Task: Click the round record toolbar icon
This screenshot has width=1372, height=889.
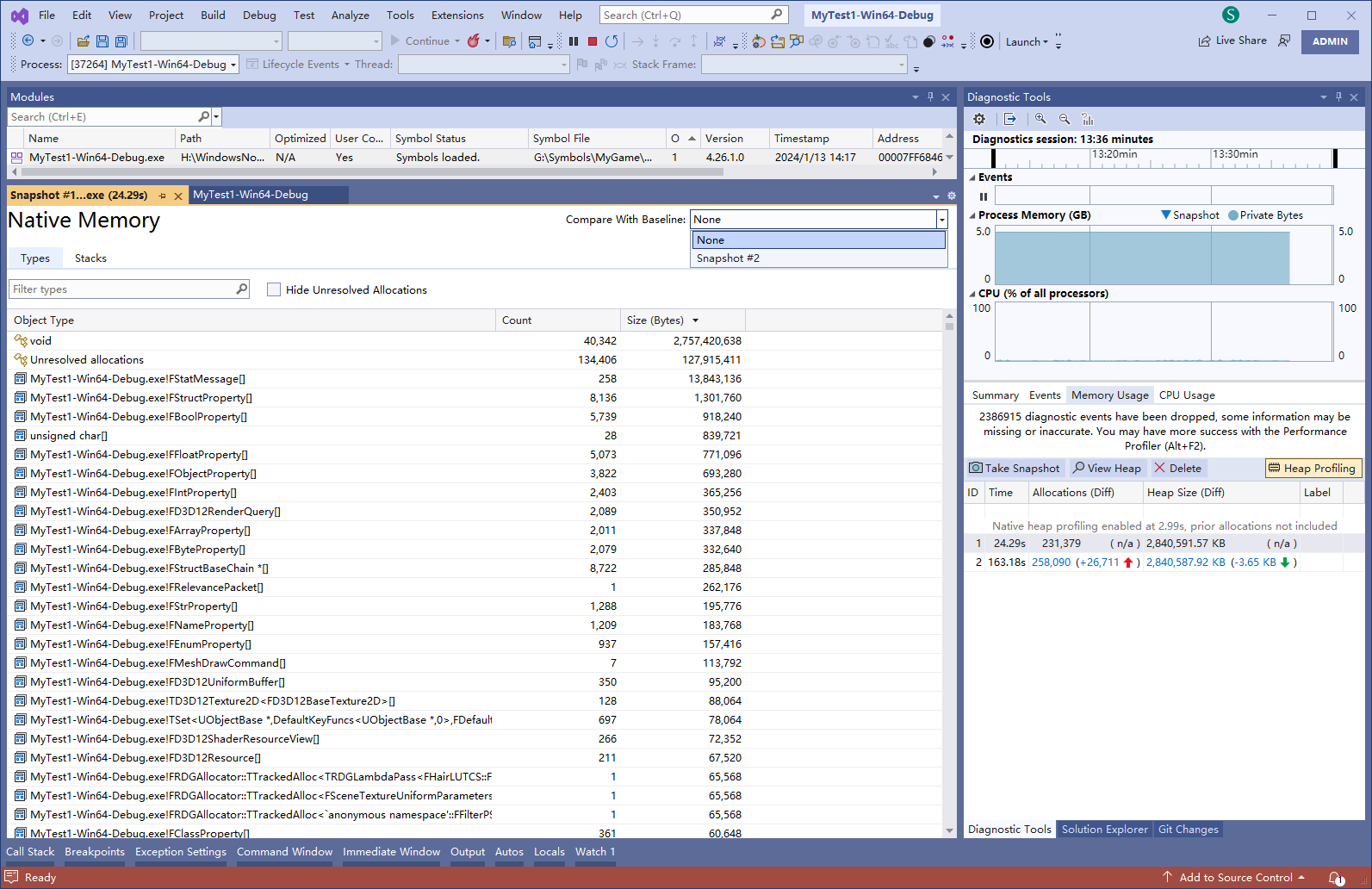Action: click(x=987, y=41)
